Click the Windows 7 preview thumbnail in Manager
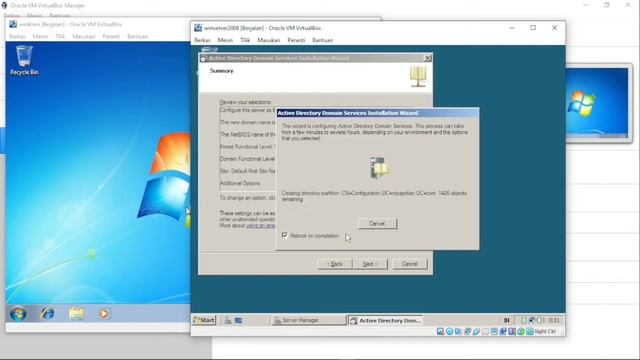640x360 pixels. 598,102
